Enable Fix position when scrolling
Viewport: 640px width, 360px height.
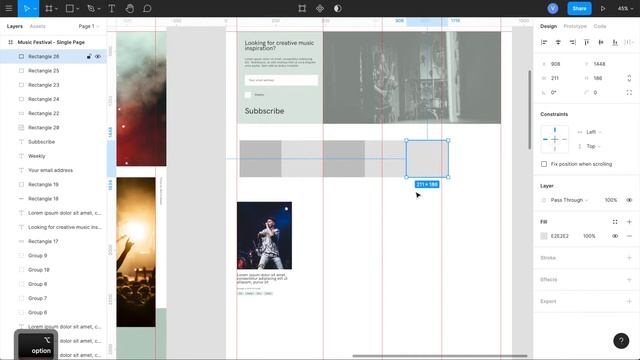point(544,164)
